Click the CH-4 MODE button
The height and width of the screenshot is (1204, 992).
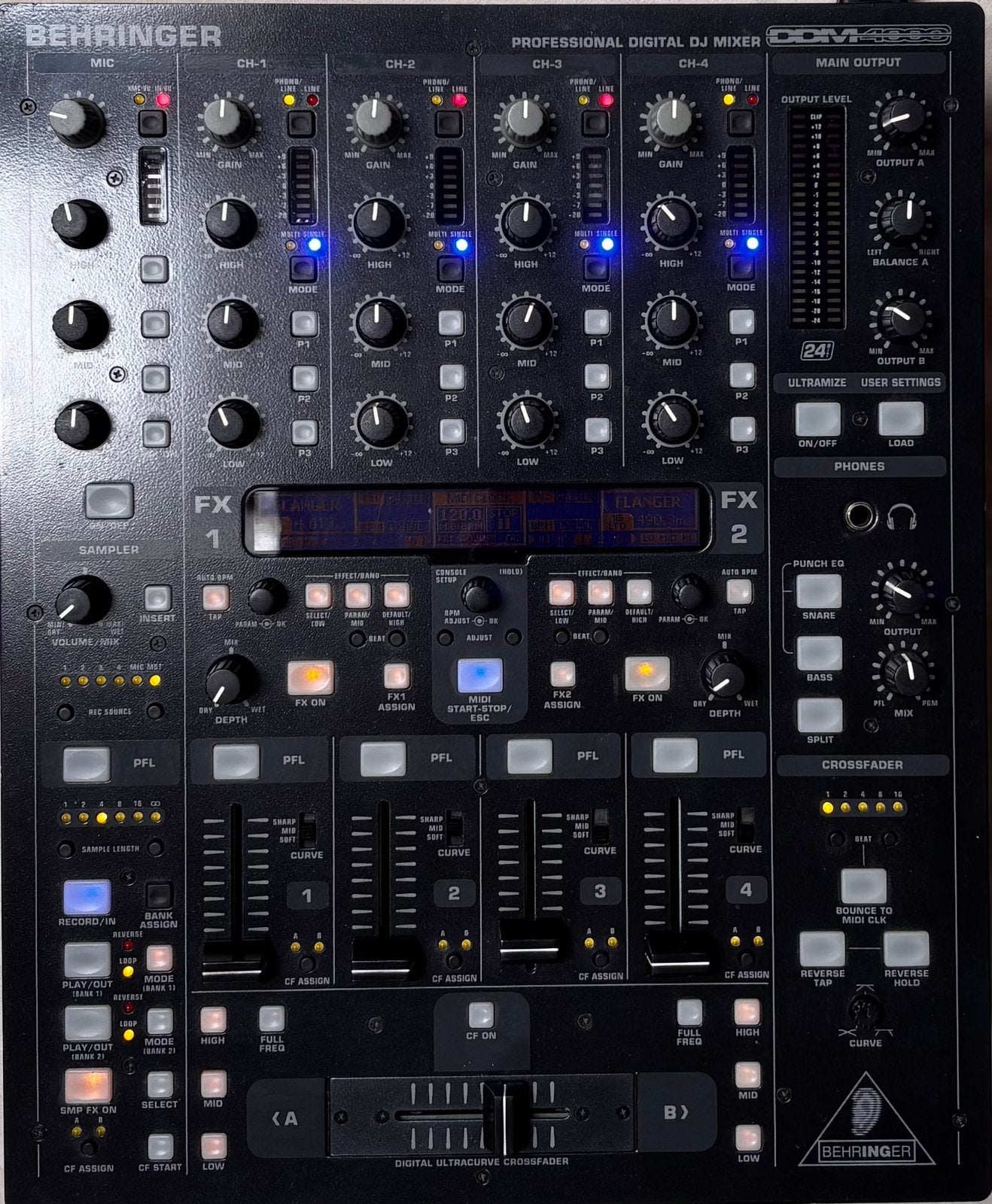pyautogui.click(x=741, y=266)
